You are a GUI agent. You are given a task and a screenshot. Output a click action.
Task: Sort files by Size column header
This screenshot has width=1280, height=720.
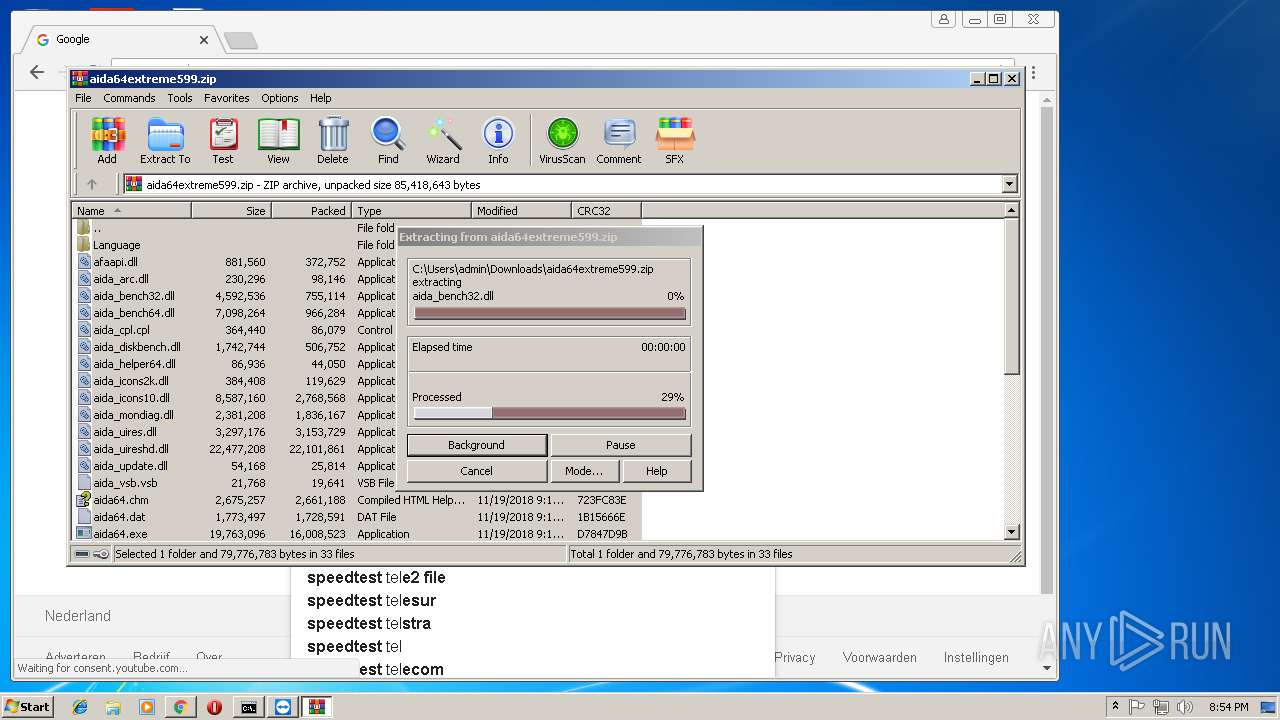(232, 211)
